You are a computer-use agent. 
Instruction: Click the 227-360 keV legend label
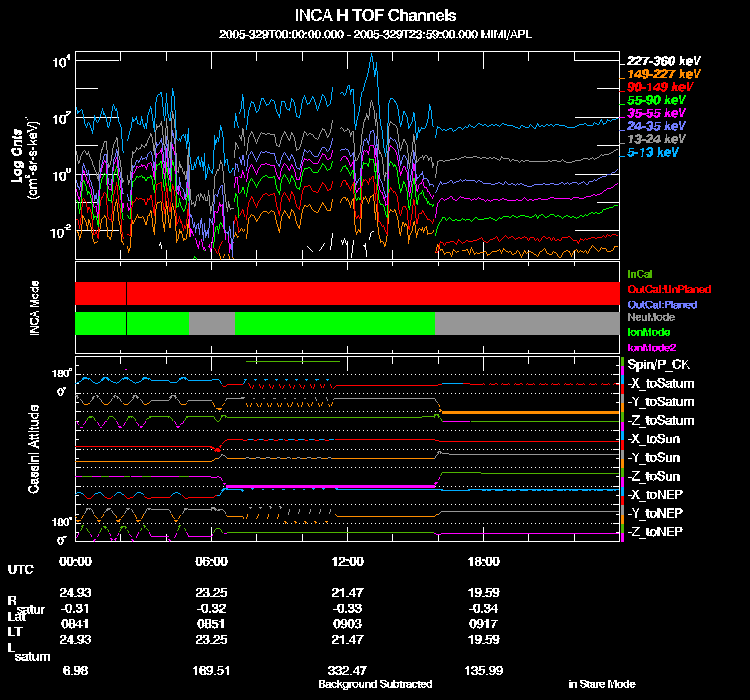coord(663,61)
